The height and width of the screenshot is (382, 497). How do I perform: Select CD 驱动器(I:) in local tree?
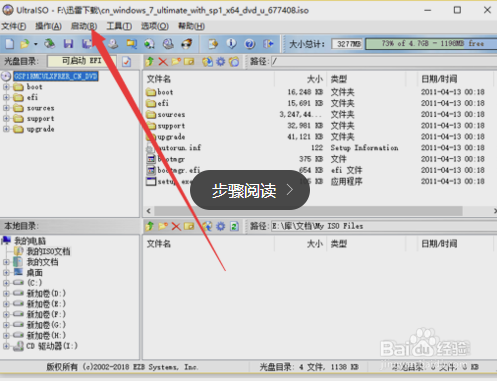52,346
